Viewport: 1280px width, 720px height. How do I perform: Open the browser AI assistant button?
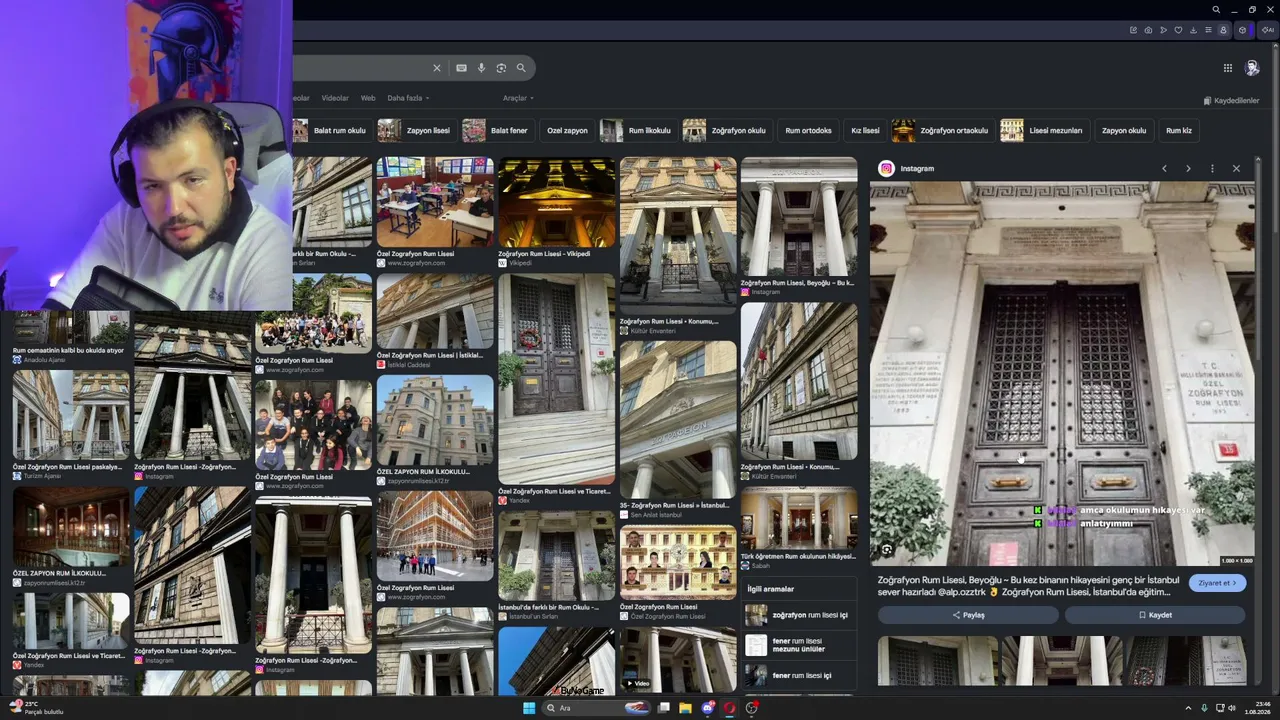tap(1266, 30)
